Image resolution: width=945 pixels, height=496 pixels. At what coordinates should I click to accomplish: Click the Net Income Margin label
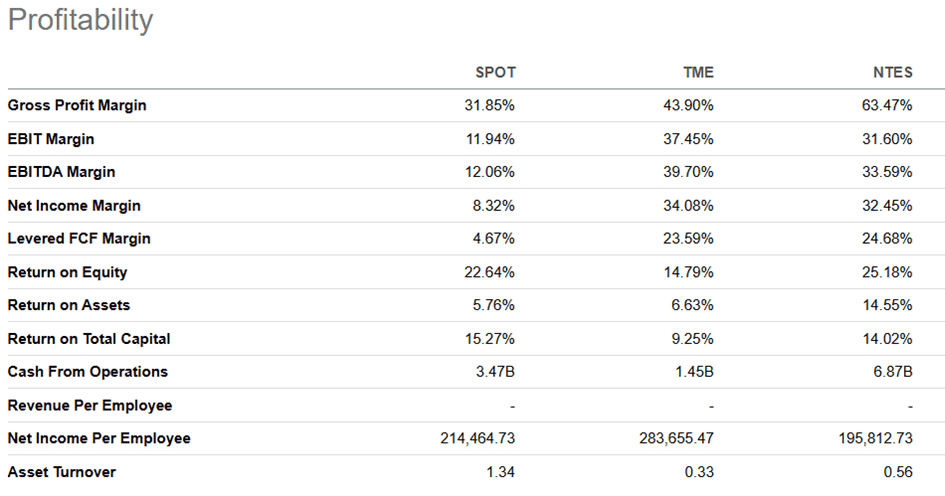coord(74,205)
